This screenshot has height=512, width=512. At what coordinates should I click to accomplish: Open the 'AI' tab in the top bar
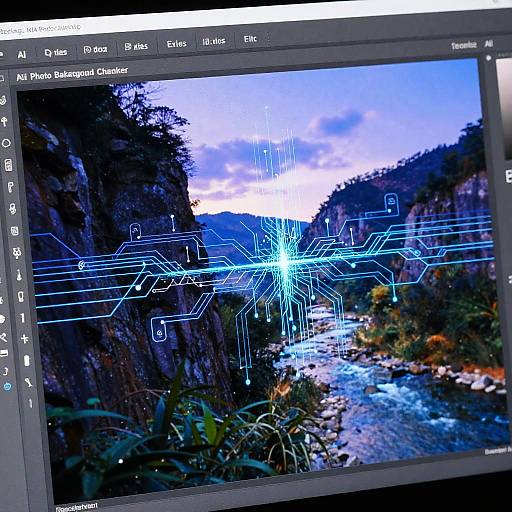click(x=22, y=54)
